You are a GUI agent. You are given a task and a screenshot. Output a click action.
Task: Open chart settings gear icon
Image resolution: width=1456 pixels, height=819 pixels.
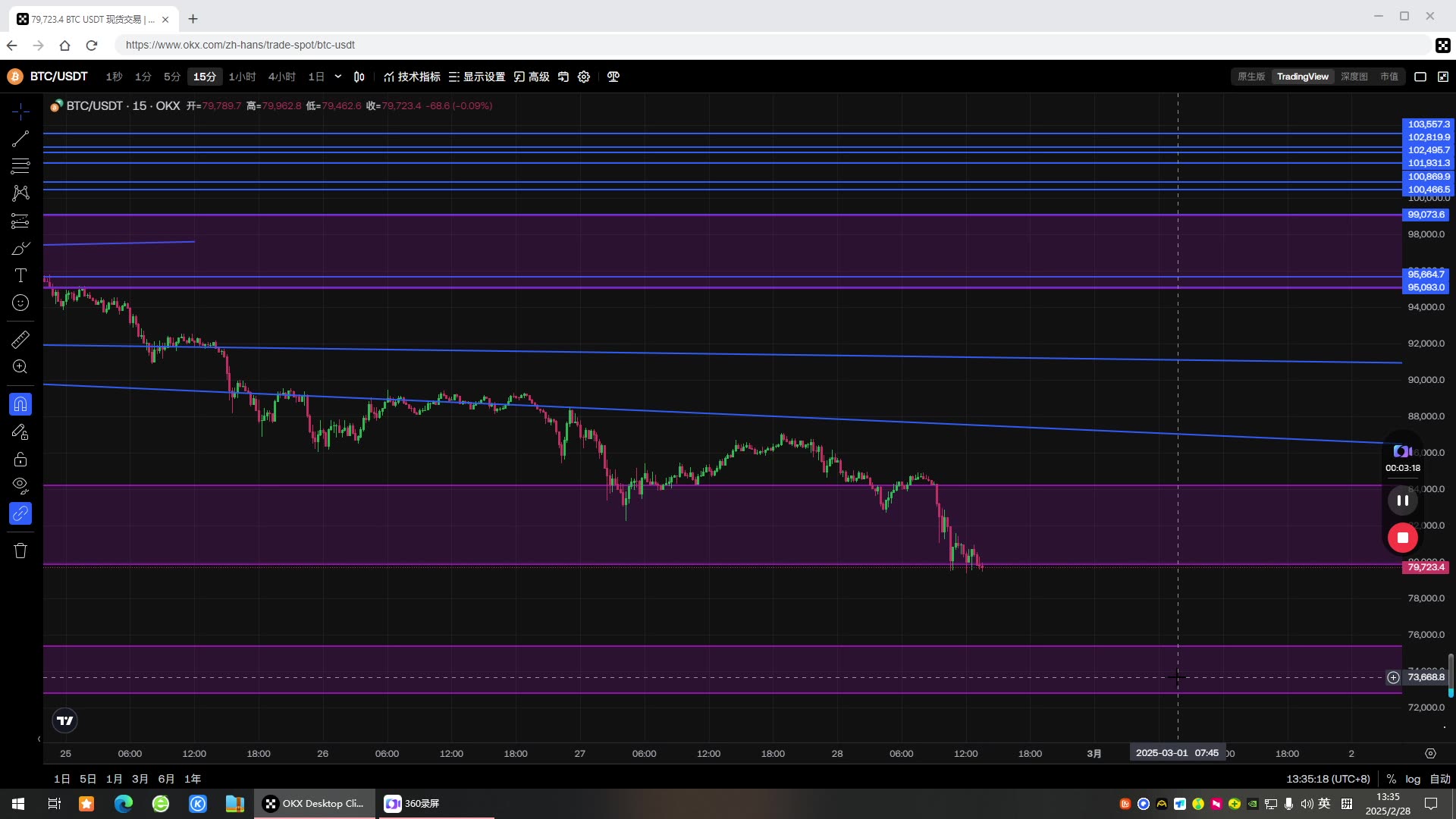click(584, 77)
